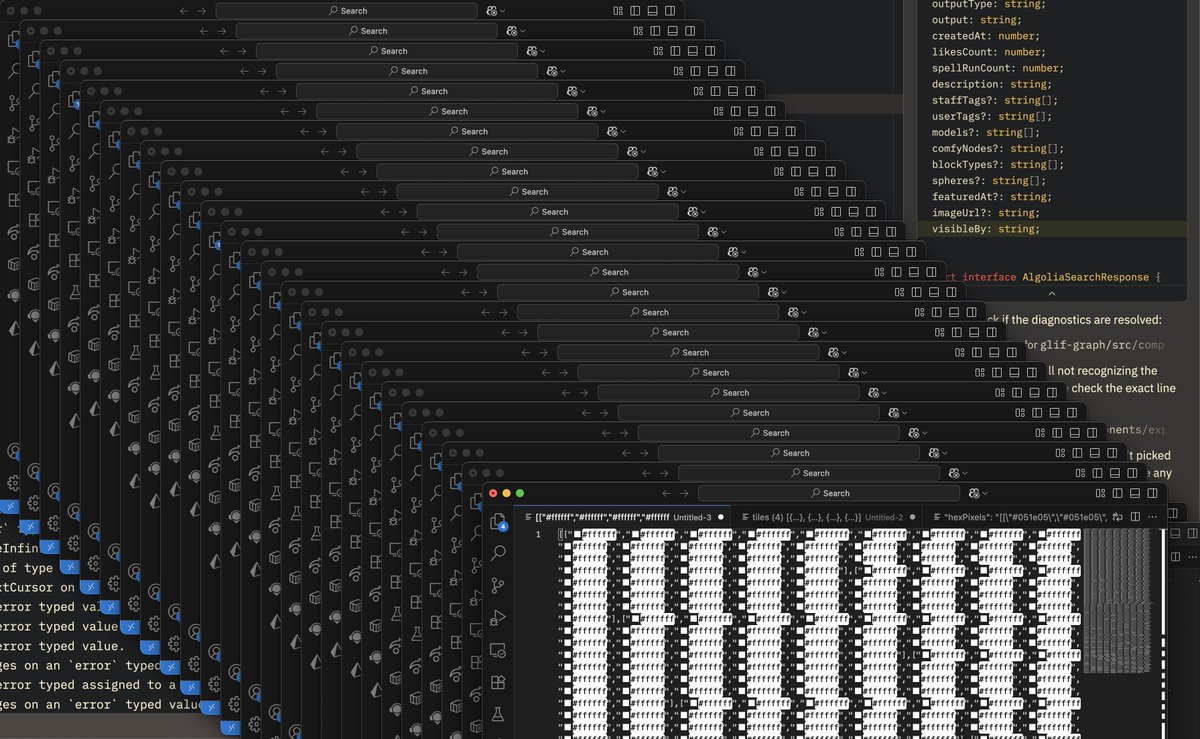Open Search view in the front window's activity bar

pos(498,553)
